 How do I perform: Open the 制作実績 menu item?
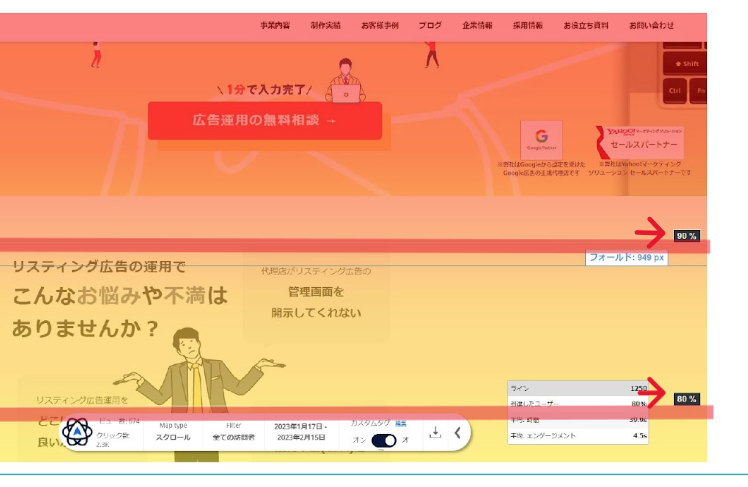point(325,25)
